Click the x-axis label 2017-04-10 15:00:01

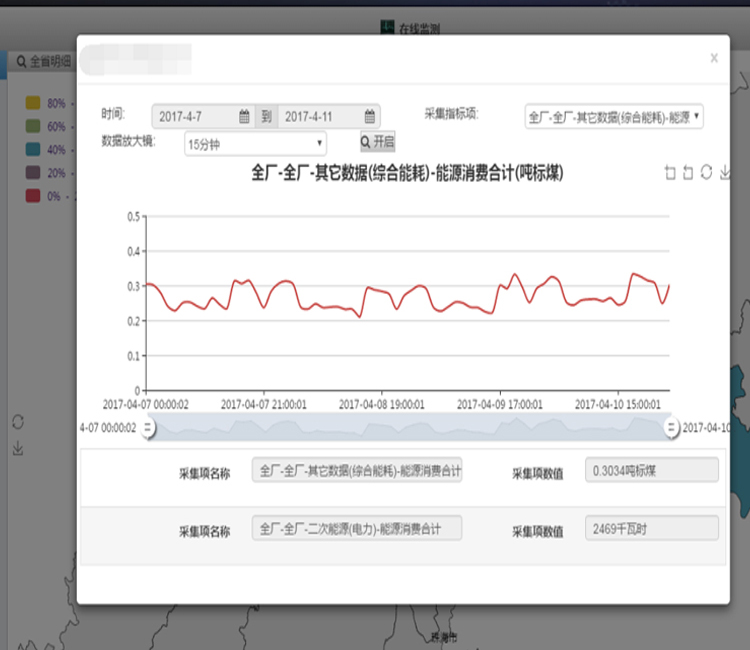click(618, 405)
